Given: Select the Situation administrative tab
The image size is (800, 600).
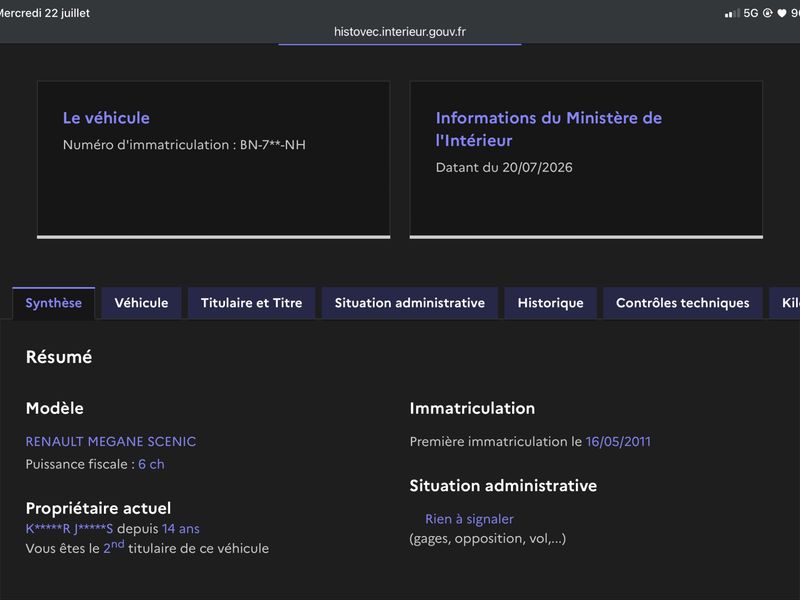Looking at the screenshot, I should coord(410,303).
